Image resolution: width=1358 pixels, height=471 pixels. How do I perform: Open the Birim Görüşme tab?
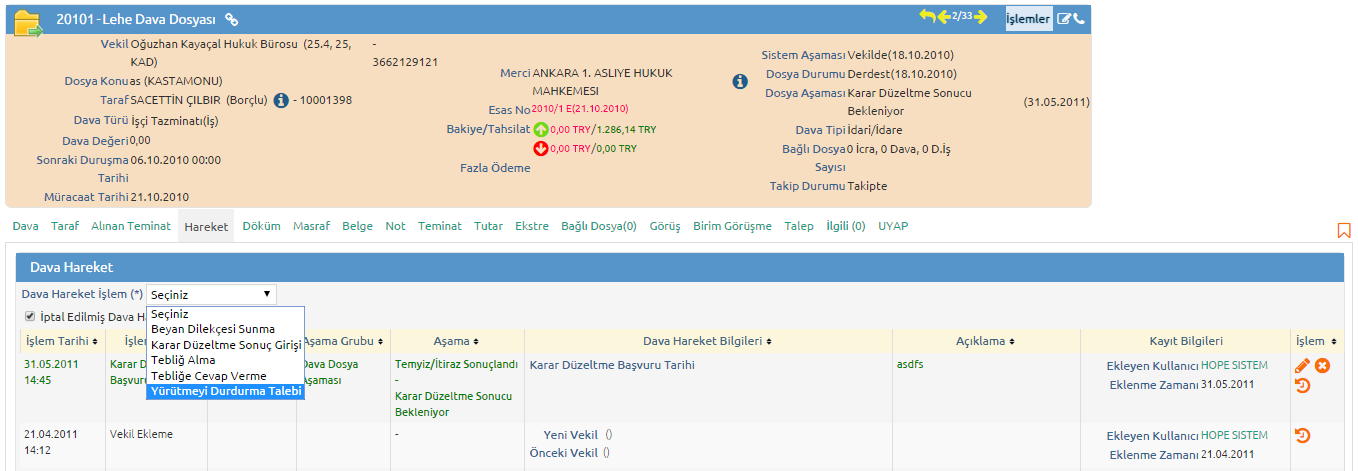point(732,226)
